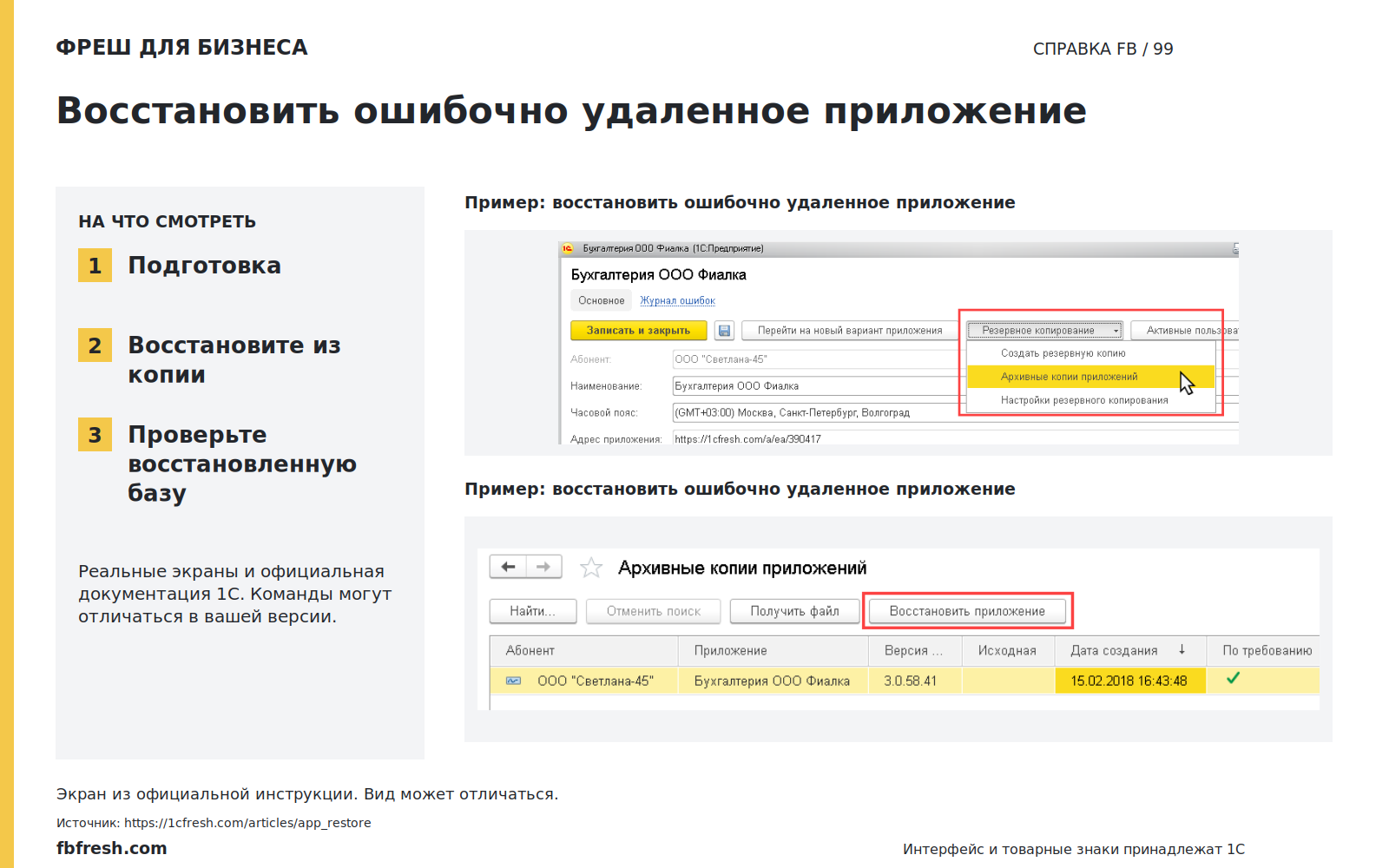The image size is (1389, 868).
Task: Click the source URL 1cfresh.com/articles/app_restore
Action: click(247, 823)
